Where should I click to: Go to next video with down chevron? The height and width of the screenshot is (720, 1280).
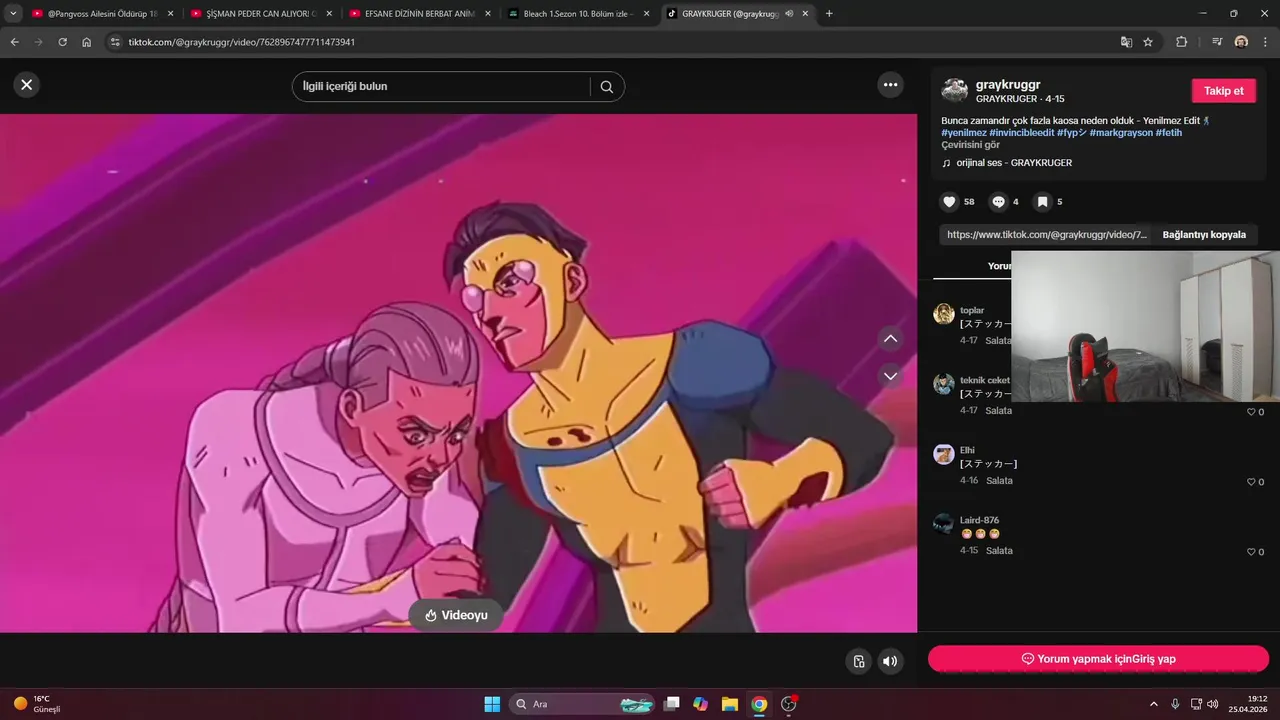[x=890, y=376]
